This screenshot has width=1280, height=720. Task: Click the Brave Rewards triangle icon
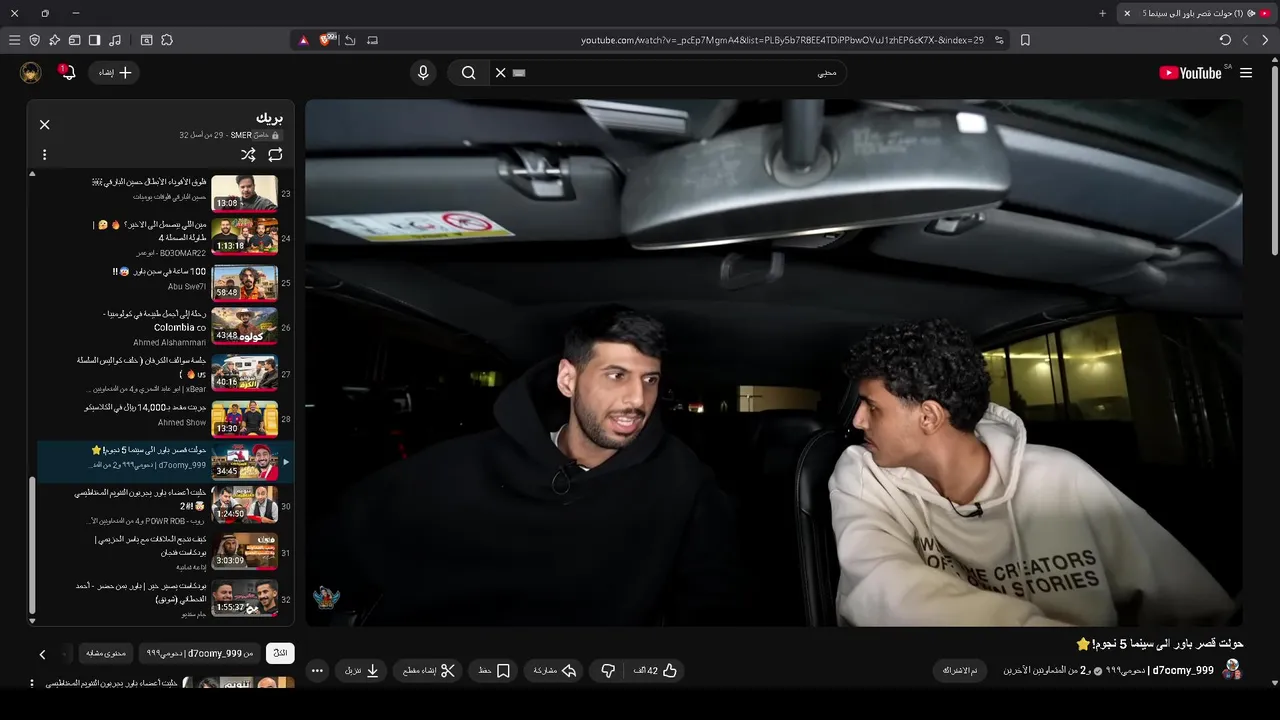[303, 40]
